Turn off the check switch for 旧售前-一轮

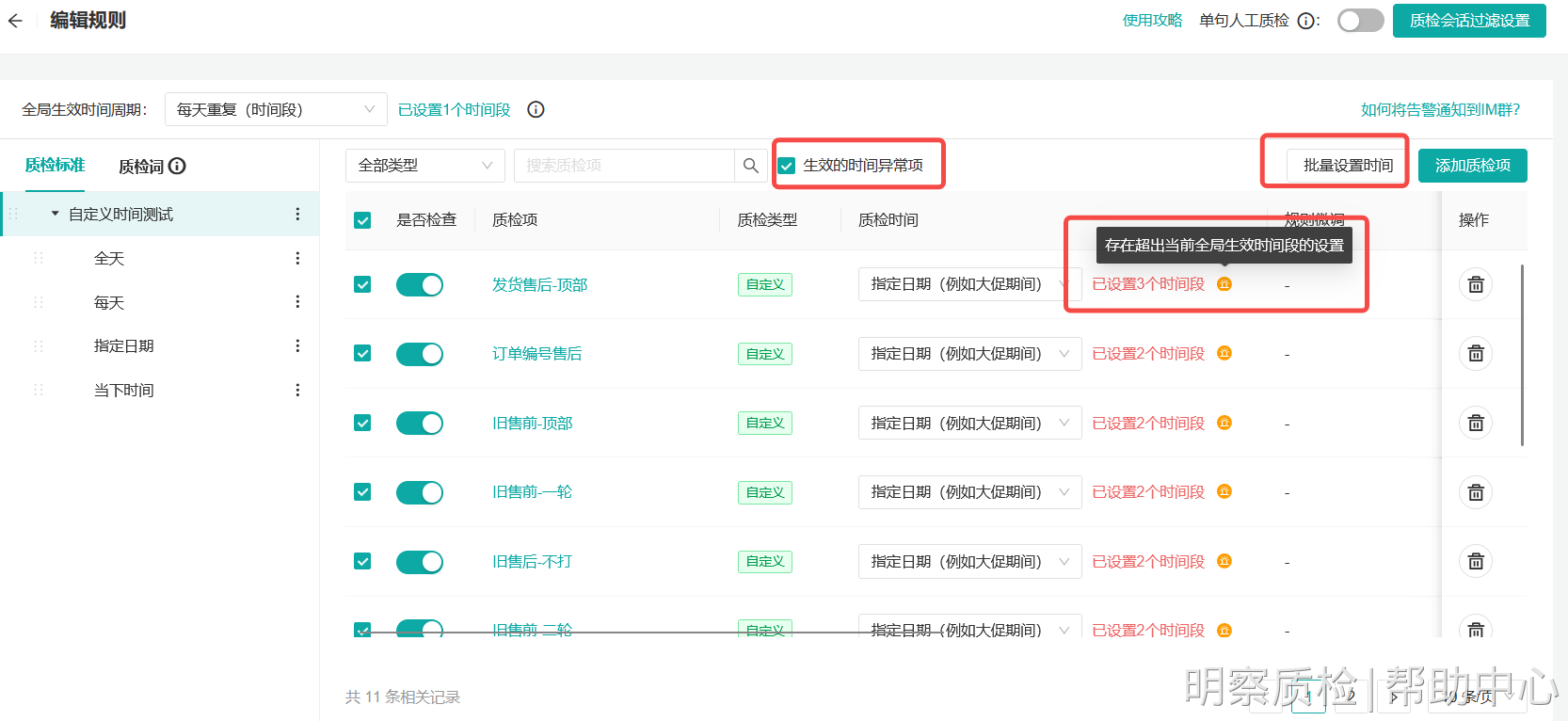[x=420, y=492]
